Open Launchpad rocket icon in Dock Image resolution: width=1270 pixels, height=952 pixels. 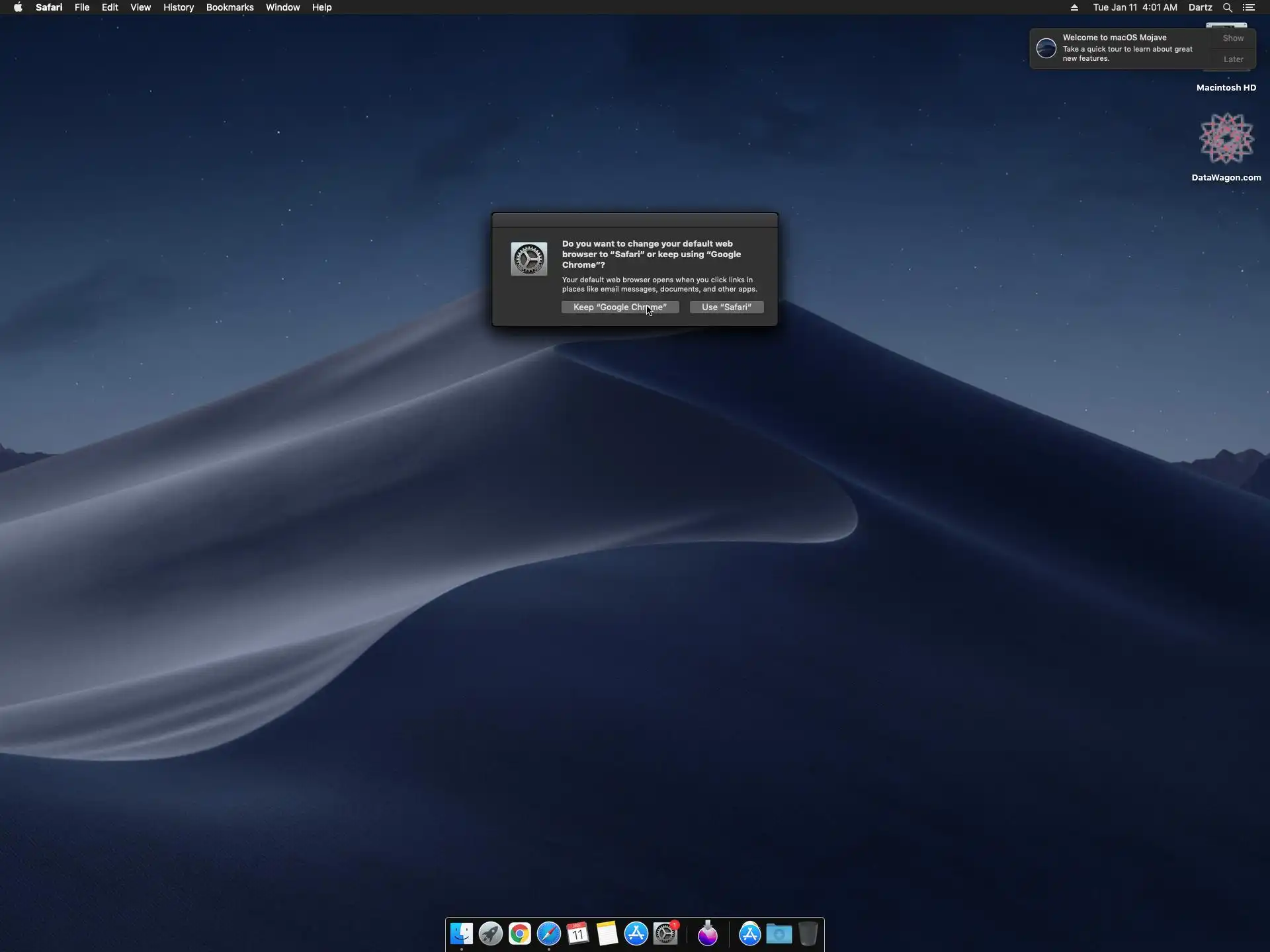pyautogui.click(x=491, y=933)
